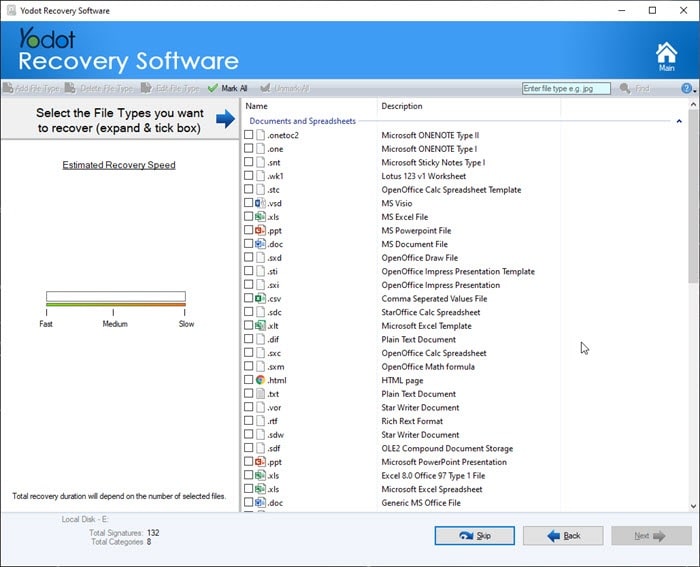This screenshot has width=700, height=567.
Task: Click PowerPoint icon beside MS Powerpoint File
Action: (x=260, y=230)
